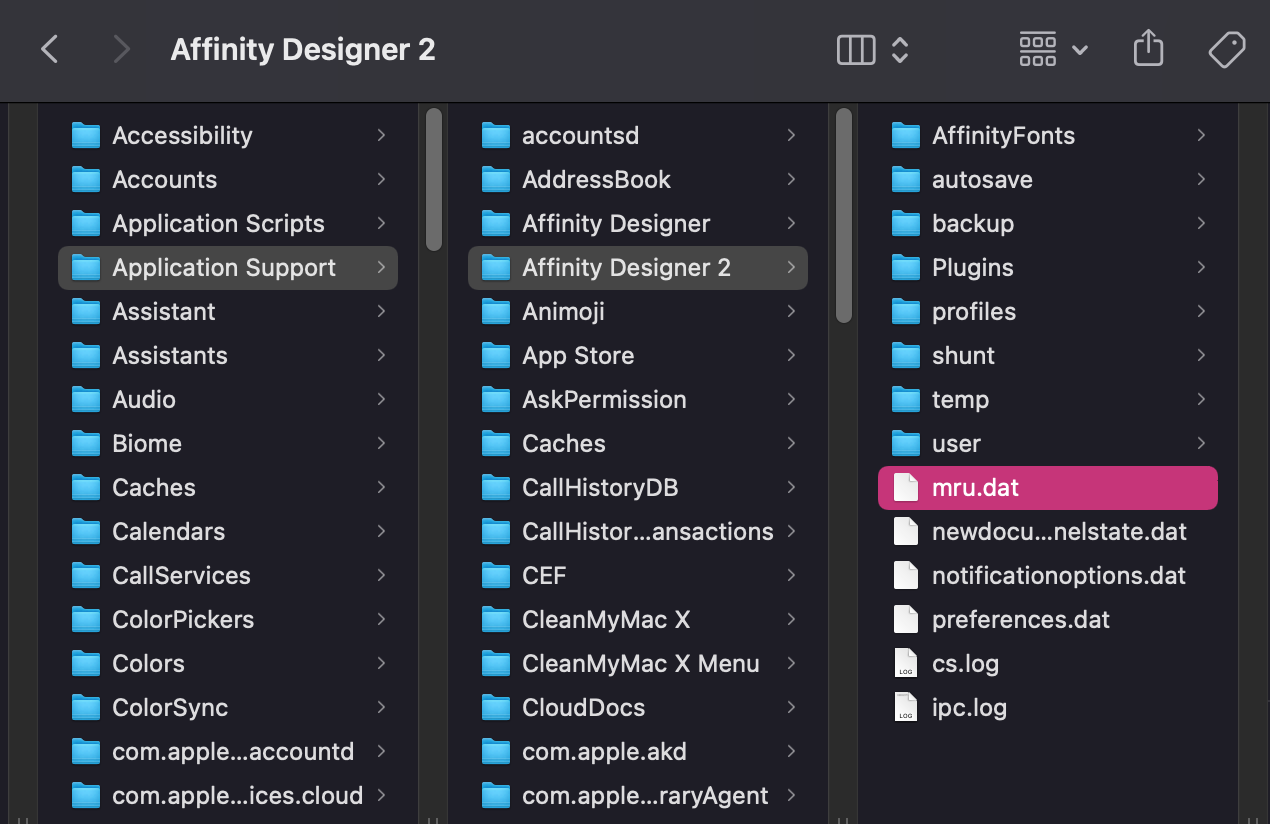Select the com.apple…ices.cloud folder name
1270x824 pixels.
[237, 795]
